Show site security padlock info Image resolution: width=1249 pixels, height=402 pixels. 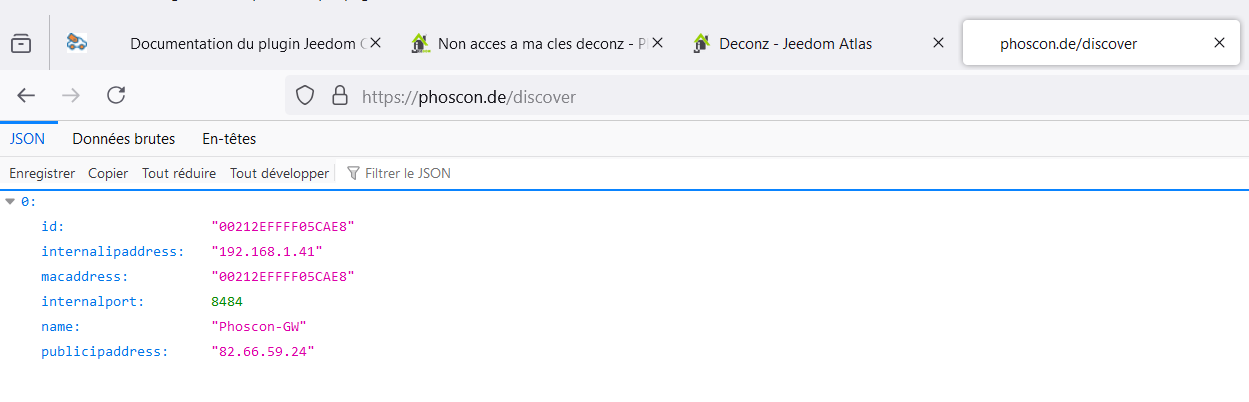[x=340, y=96]
